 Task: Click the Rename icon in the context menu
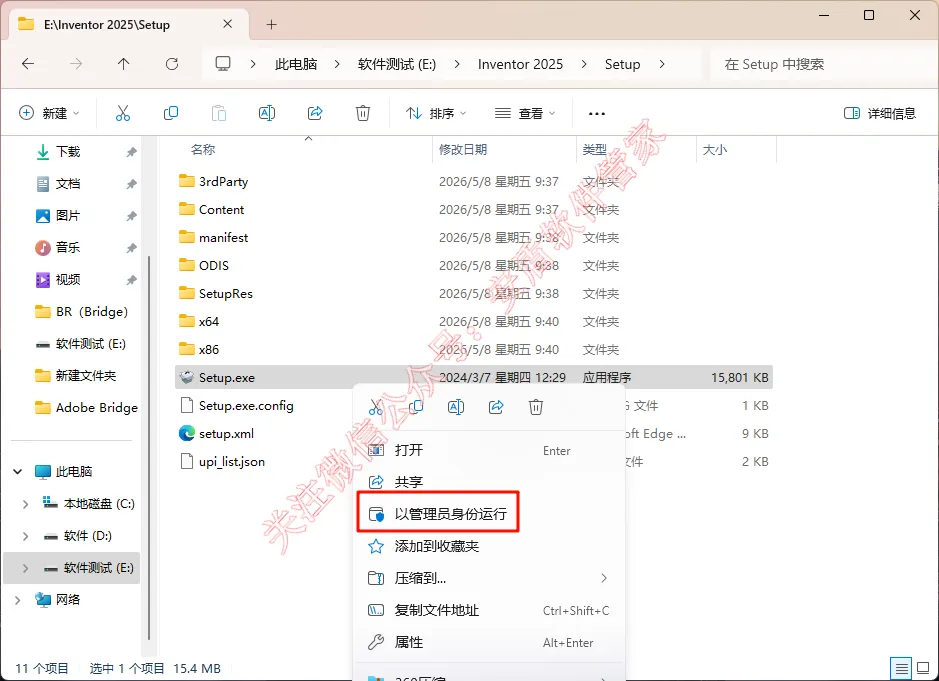(x=456, y=407)
